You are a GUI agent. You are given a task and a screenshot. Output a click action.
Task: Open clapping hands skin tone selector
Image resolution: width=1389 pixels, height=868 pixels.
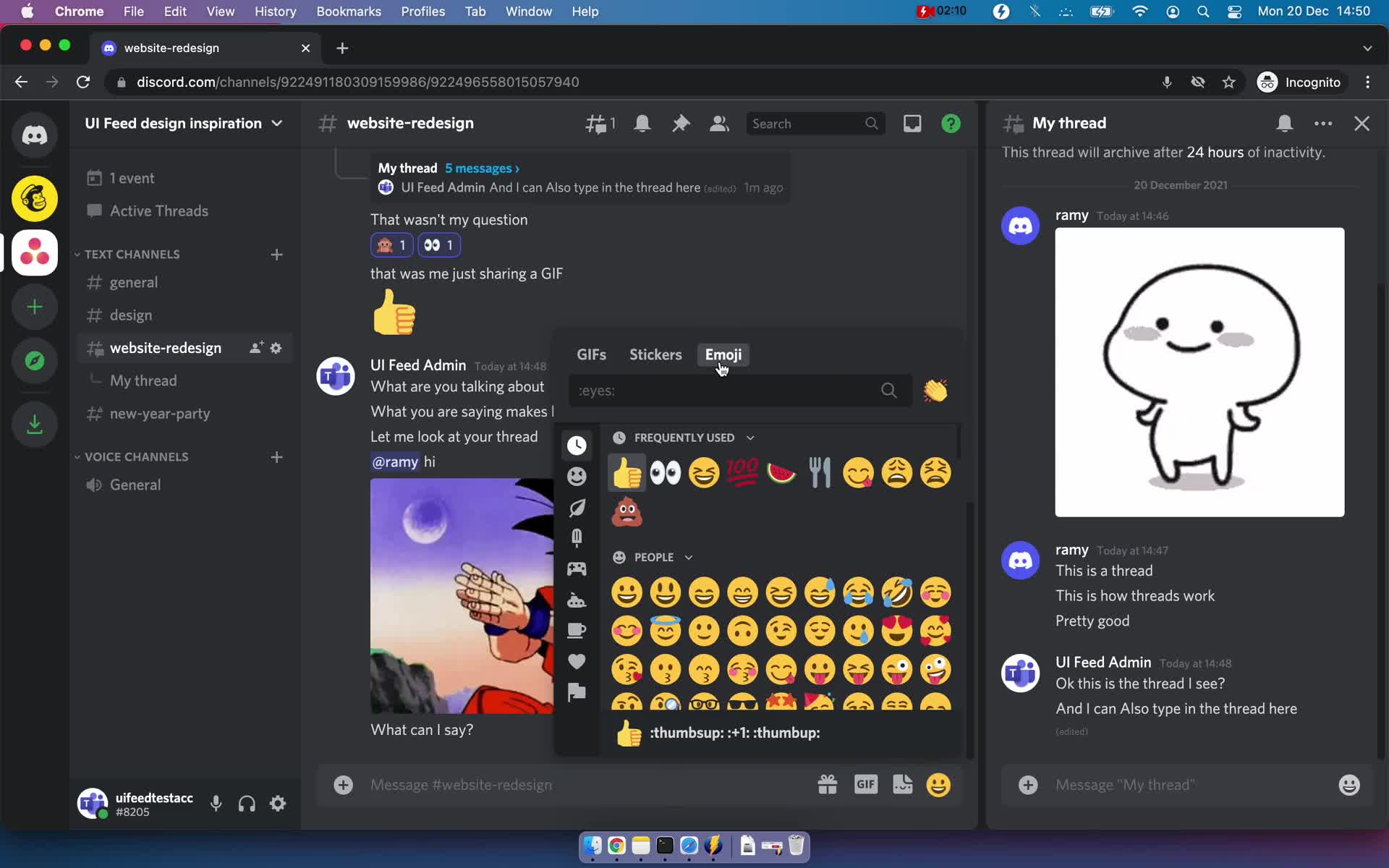pyautogui.click(x=935, y=391)
